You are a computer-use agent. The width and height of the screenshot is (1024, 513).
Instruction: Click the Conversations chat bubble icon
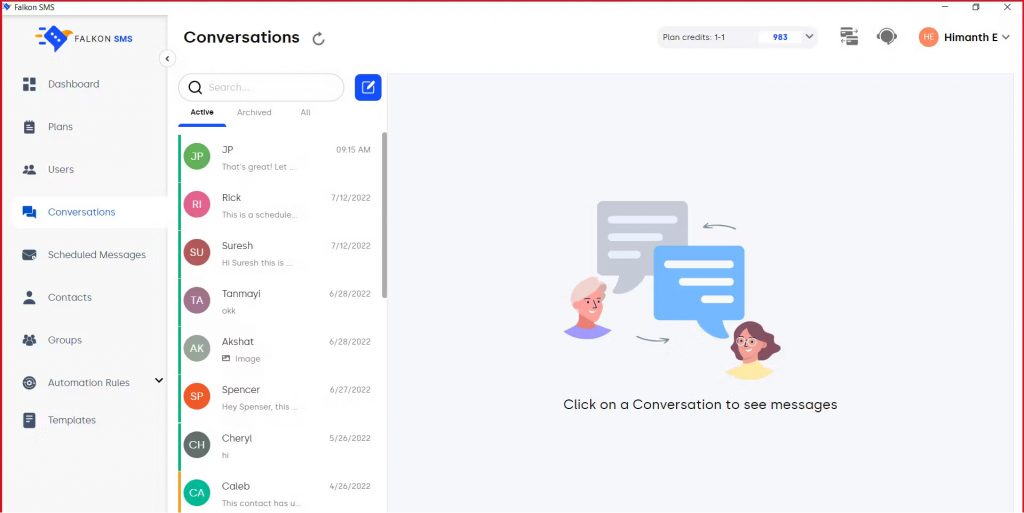click(29, 212)
